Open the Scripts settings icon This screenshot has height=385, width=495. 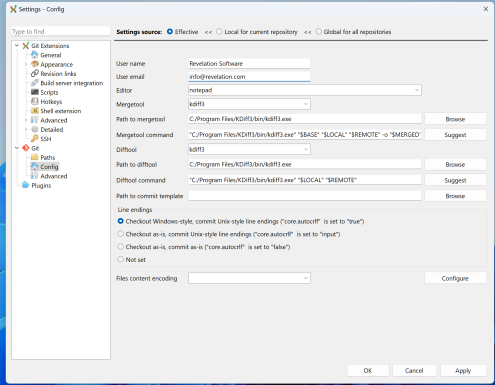click(x=35, y=92)
